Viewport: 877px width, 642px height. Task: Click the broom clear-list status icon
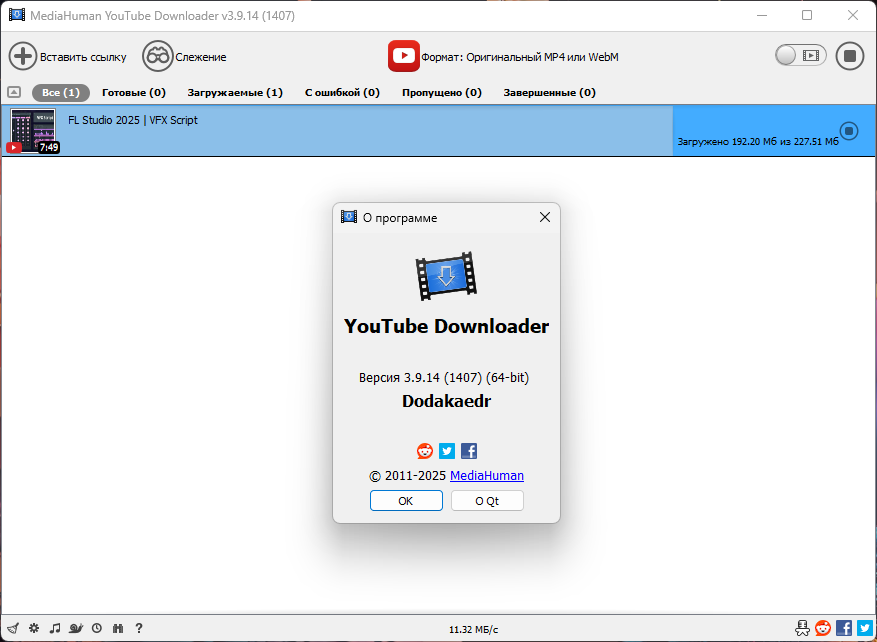pyautogui.click(x=13, y=628)
